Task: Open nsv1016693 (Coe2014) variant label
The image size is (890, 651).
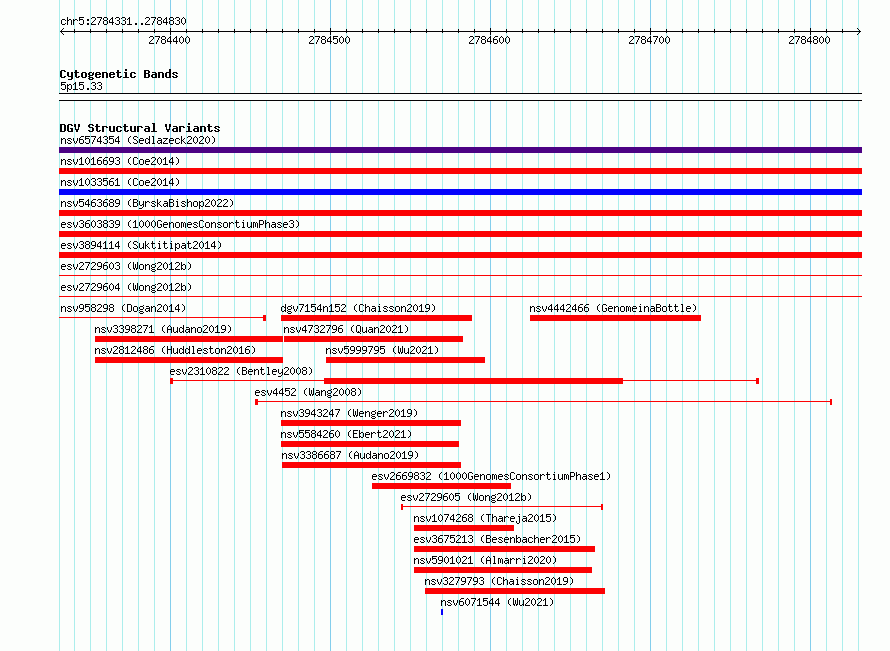Action: pyautogui.click(x=120, y=161)
